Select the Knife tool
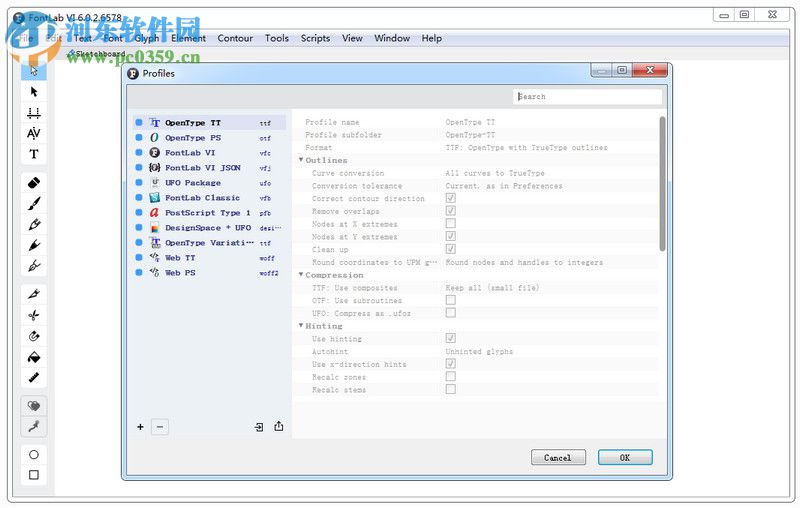 (x=34, y=294)
